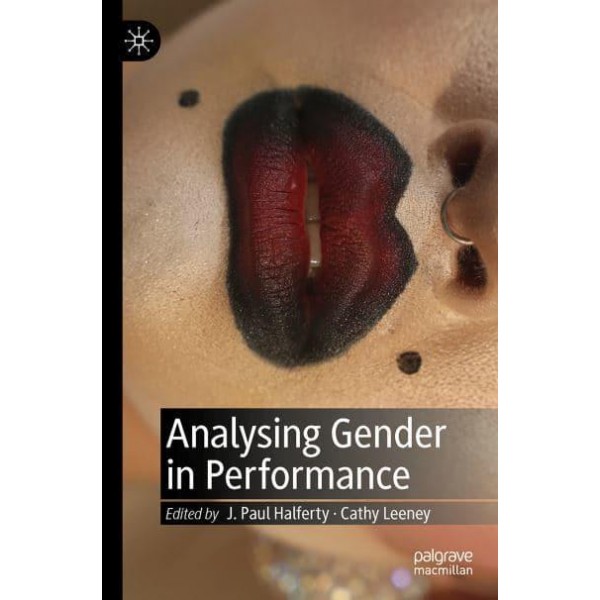Click the dark painted lips

click(x=319, y=225)
